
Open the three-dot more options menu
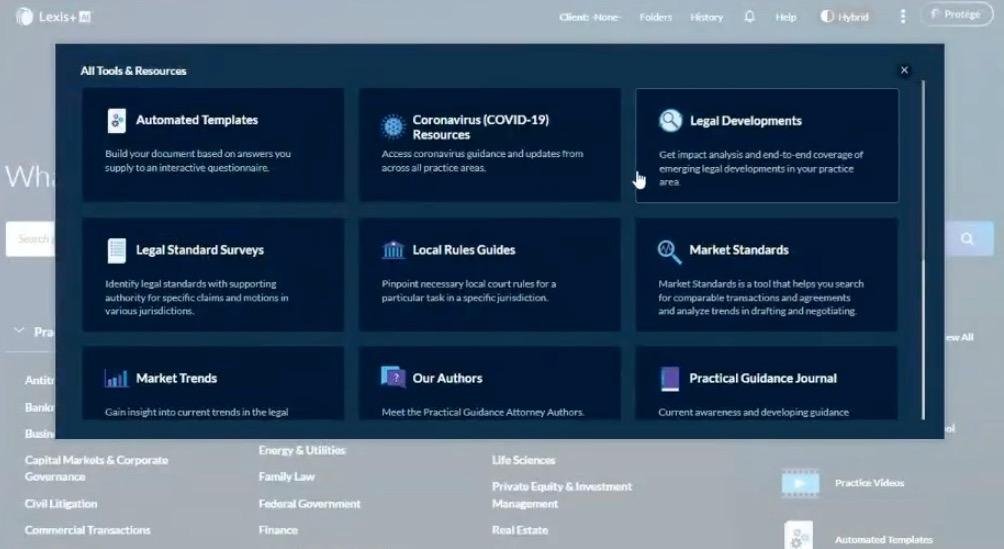903,17
